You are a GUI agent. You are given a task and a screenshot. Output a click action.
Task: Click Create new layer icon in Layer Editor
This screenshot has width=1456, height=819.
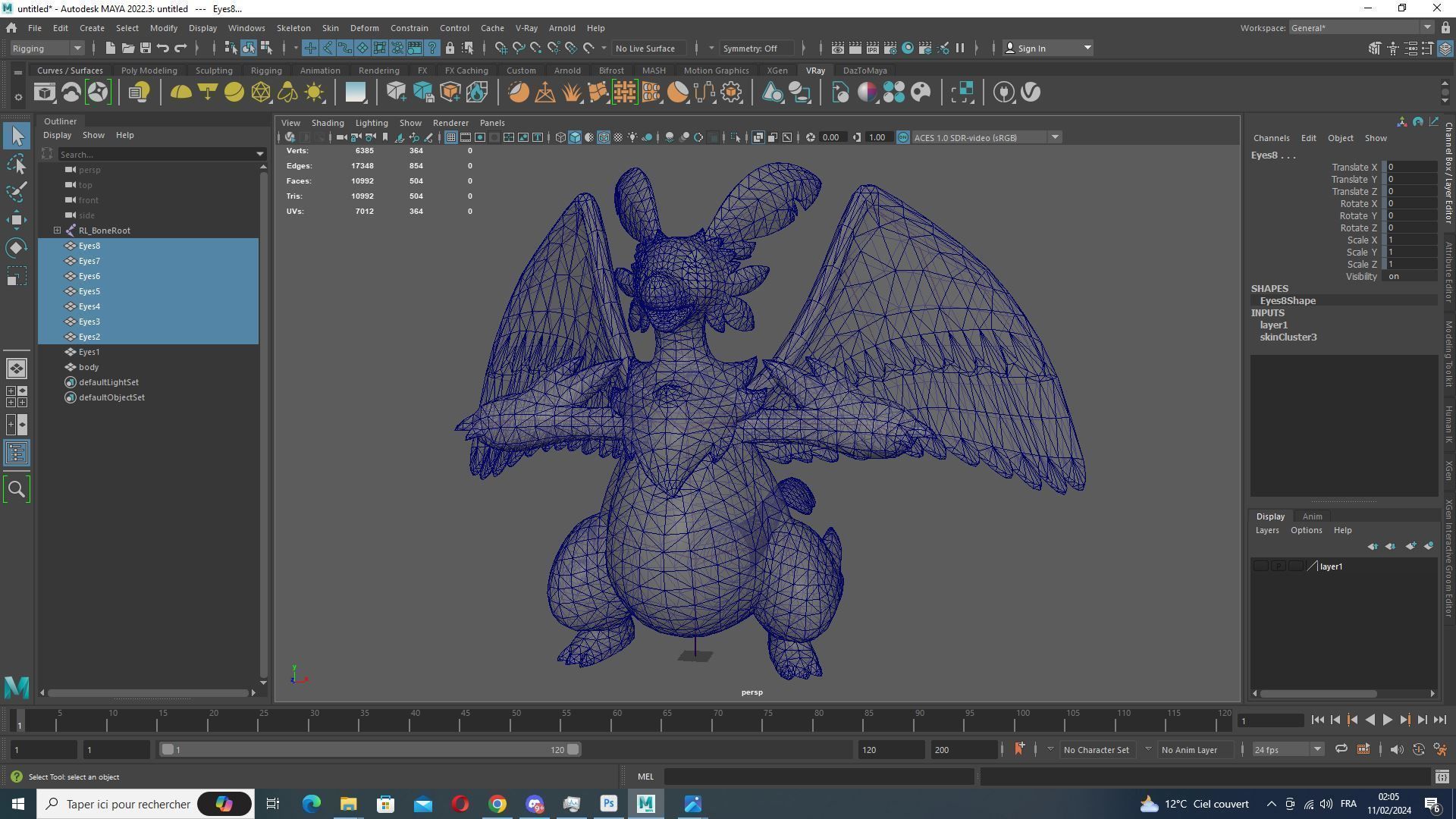click(x=1410, y=546)
